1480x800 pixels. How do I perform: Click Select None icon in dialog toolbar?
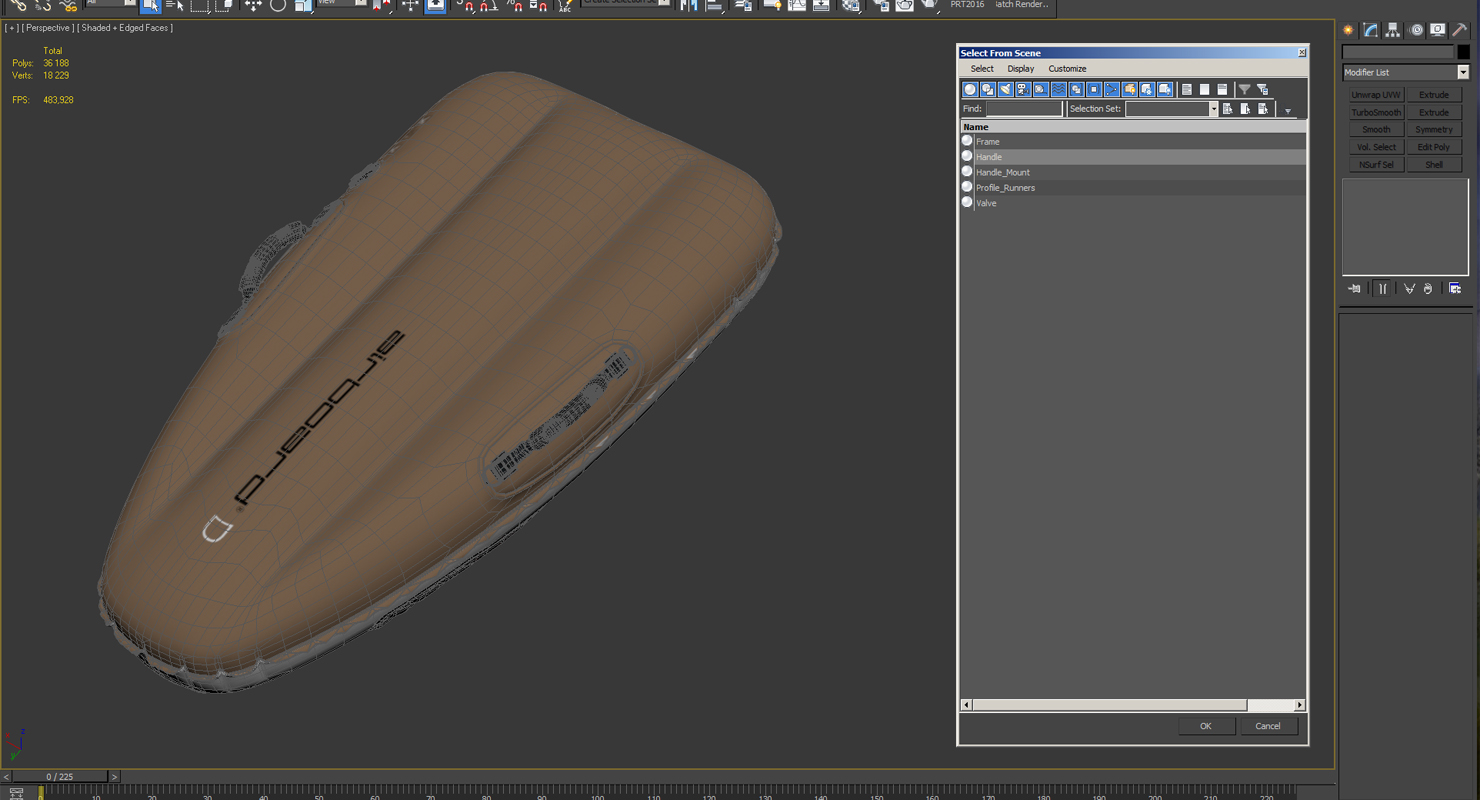(1204, 90)
